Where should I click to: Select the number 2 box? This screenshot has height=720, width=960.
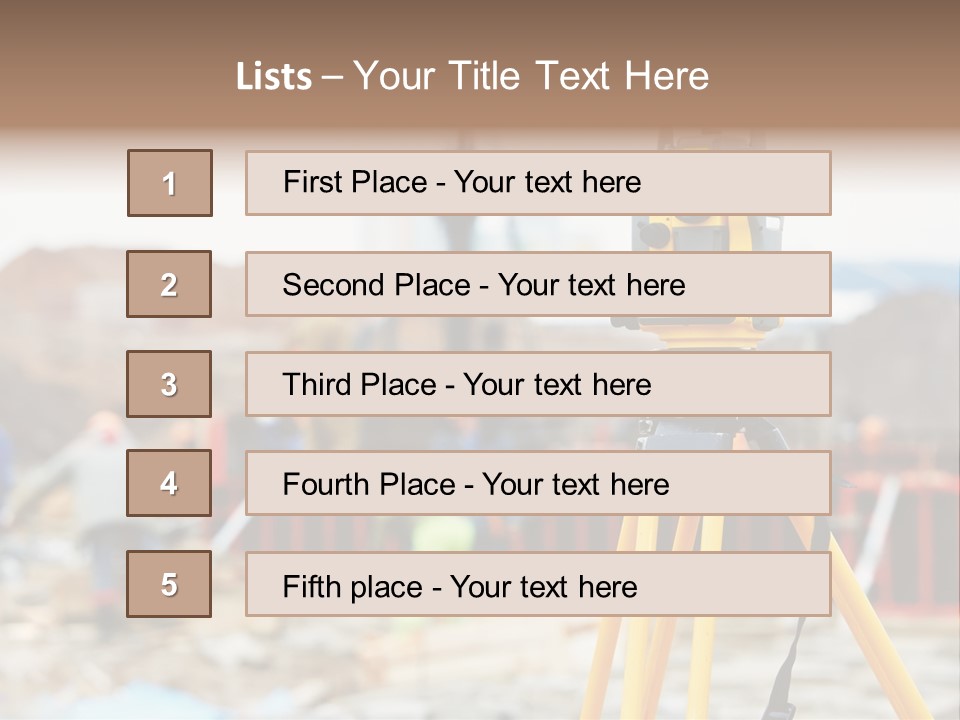(x=169, y=284)
